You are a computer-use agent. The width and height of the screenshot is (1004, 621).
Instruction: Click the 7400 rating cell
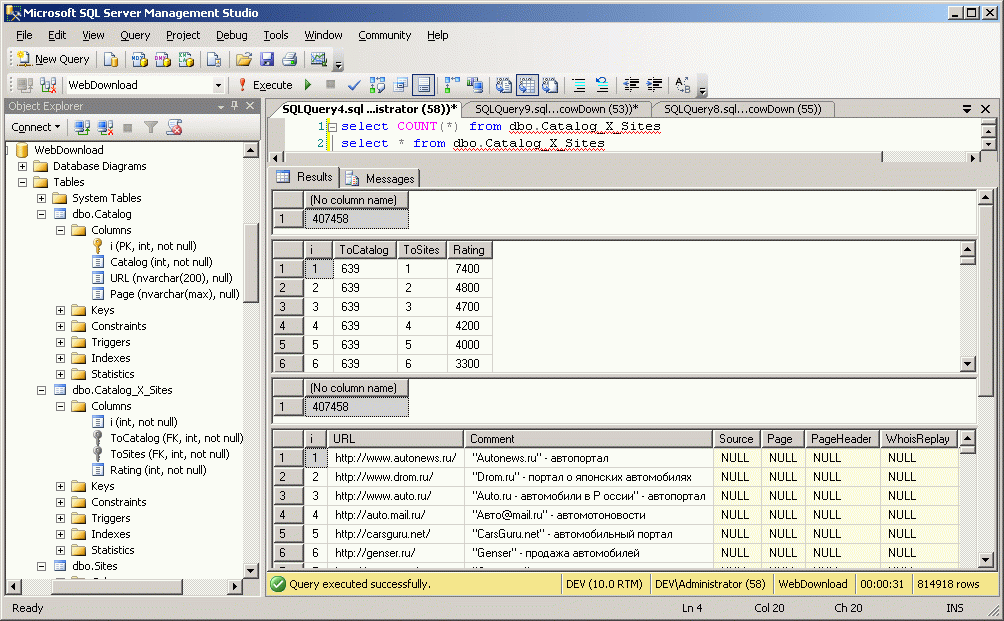click(x=469, y=269)
